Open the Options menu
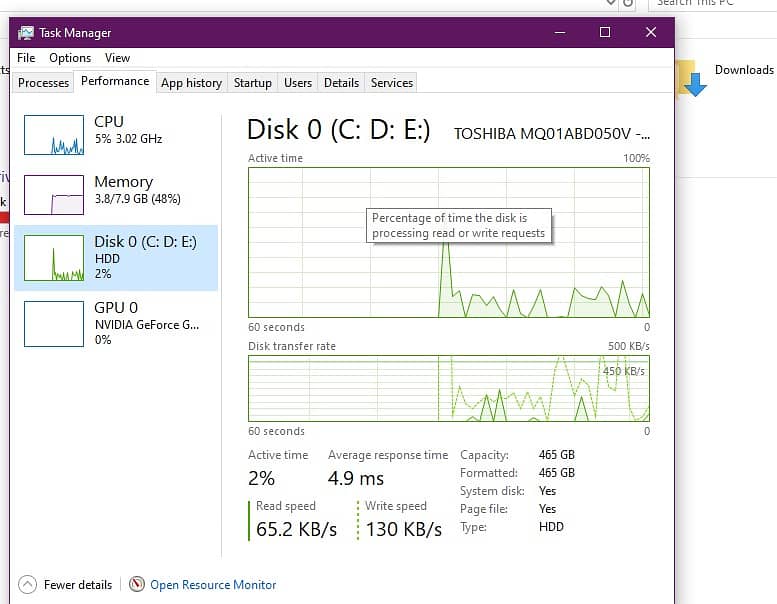The image size is (777, 604). pyautogui.click(x=70, y=58)
